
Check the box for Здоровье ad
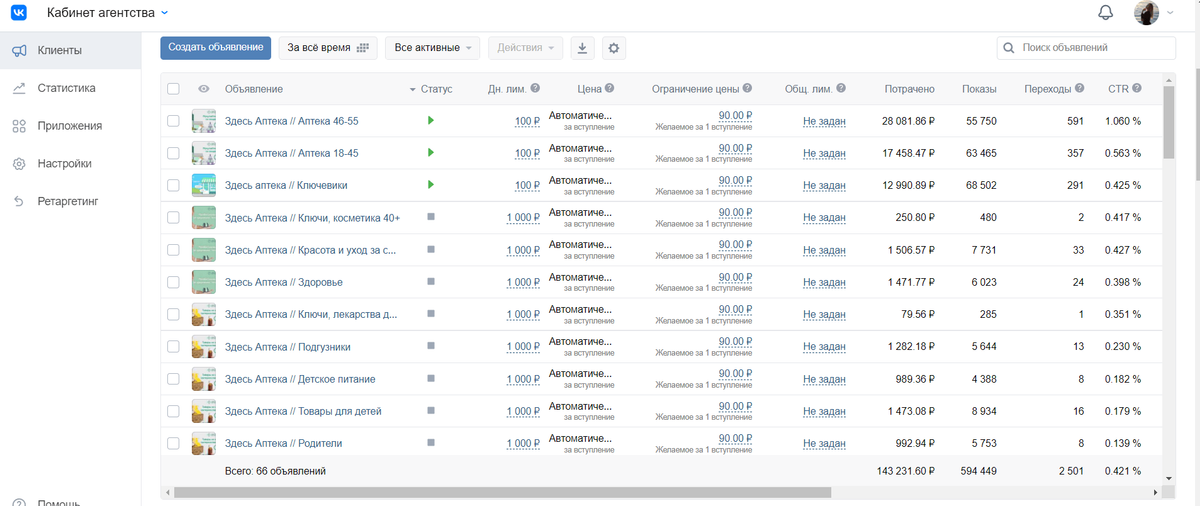pos(173,282)
